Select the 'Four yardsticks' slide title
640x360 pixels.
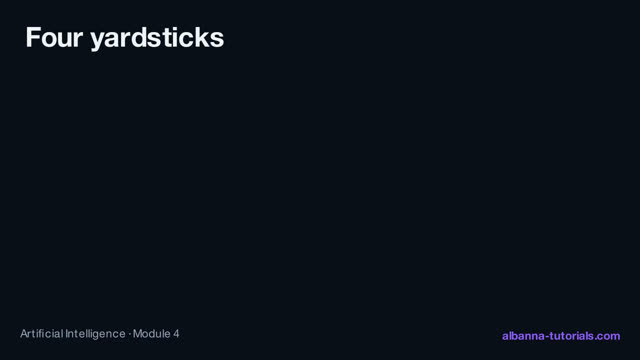pos(125,38)
